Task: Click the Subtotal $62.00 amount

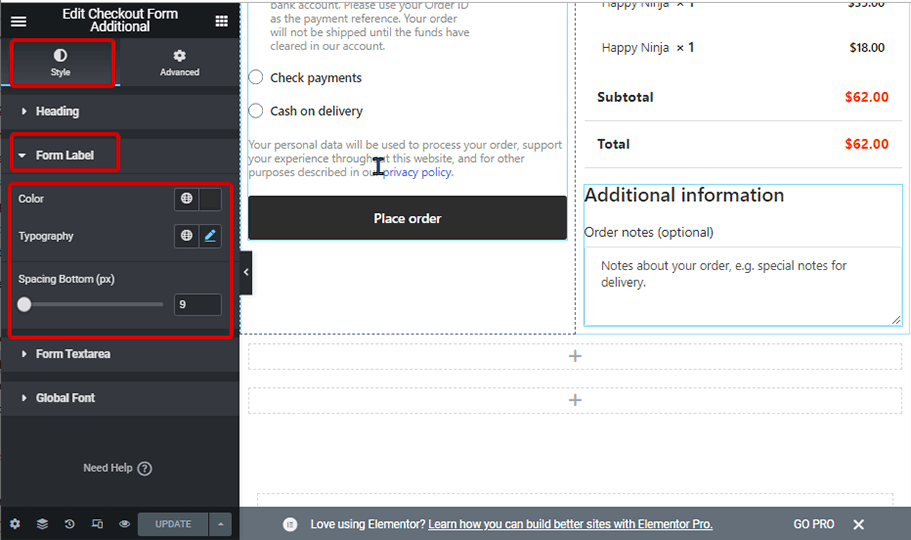Action: pyautogui.click(x=866, y=97)
